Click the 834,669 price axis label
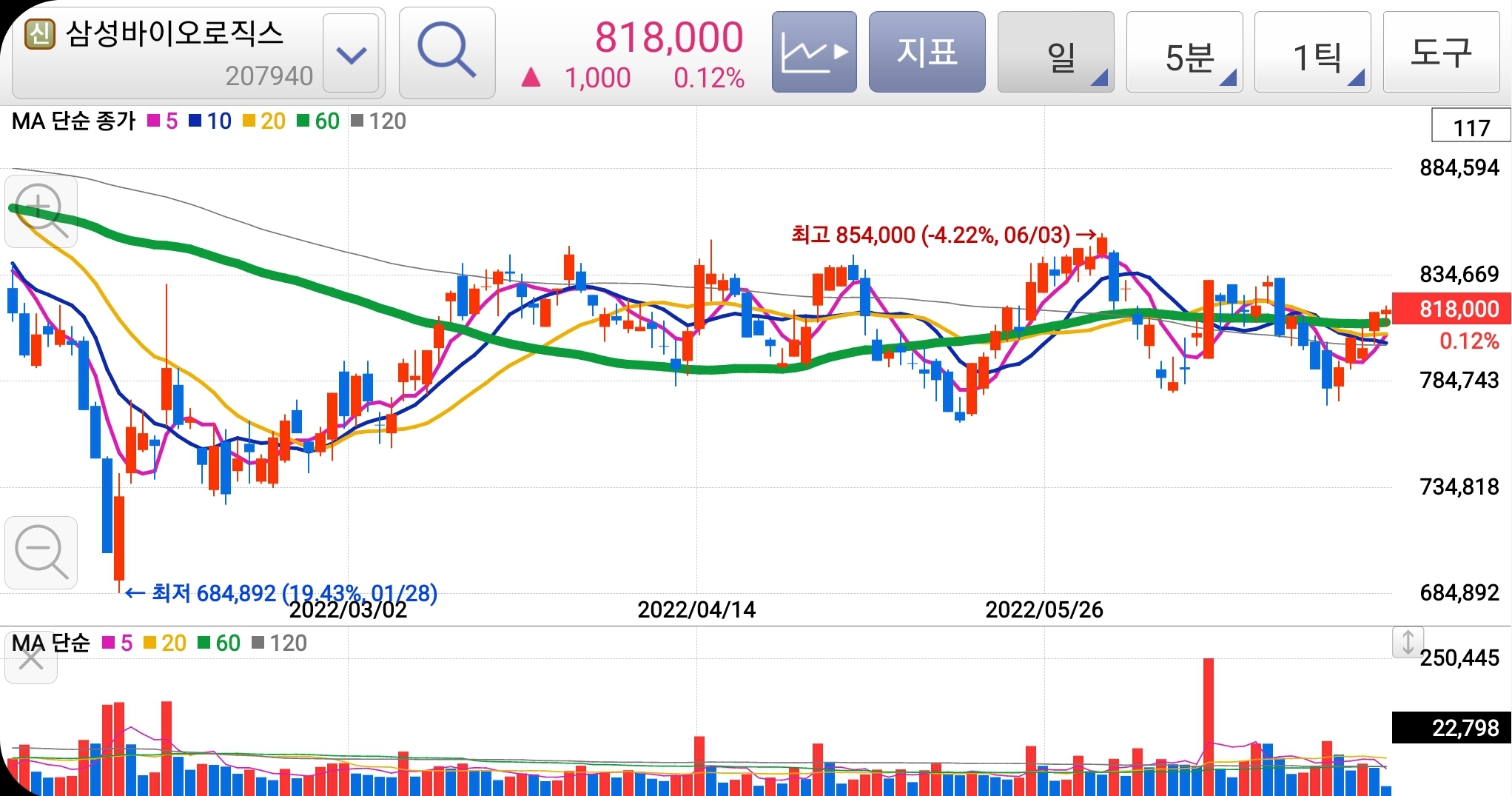1512x796 pixels. (1459, 275)
